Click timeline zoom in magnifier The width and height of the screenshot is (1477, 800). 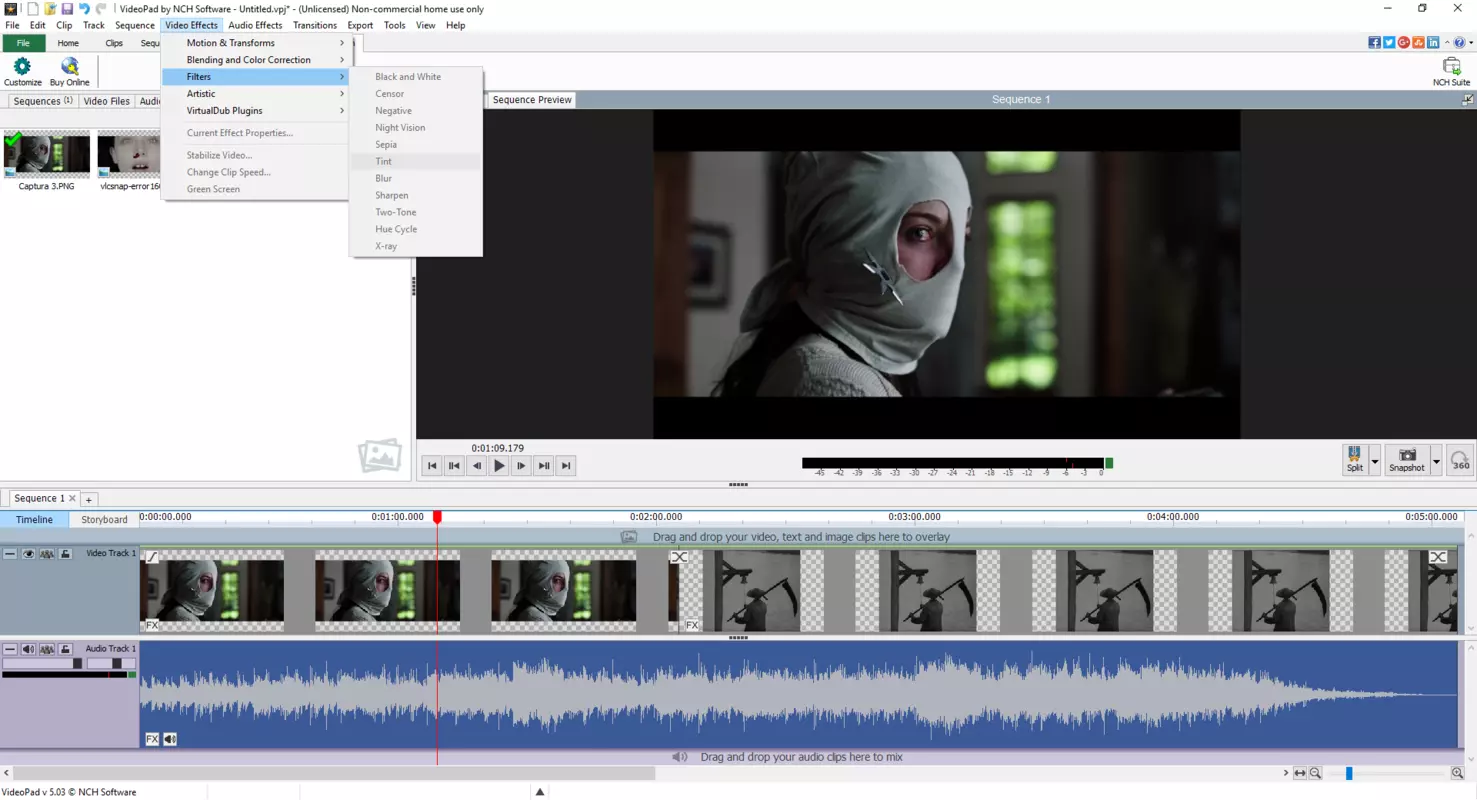(x=1457, y=773)
